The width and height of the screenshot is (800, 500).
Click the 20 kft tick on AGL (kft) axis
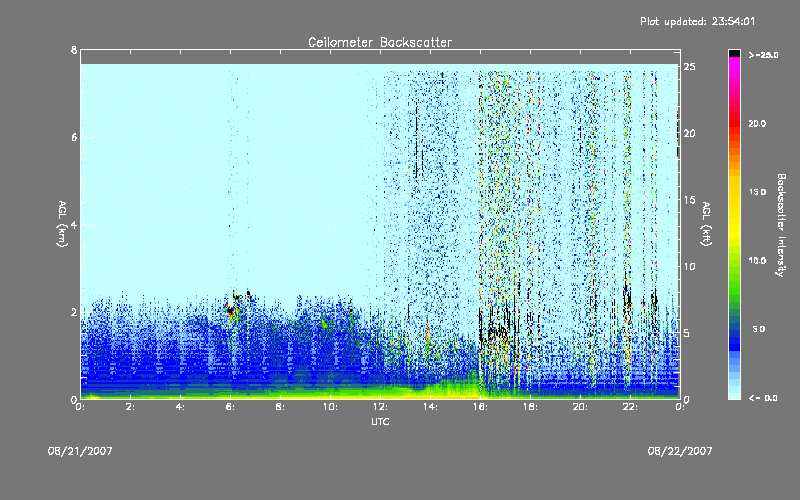[x=689, y=133]
